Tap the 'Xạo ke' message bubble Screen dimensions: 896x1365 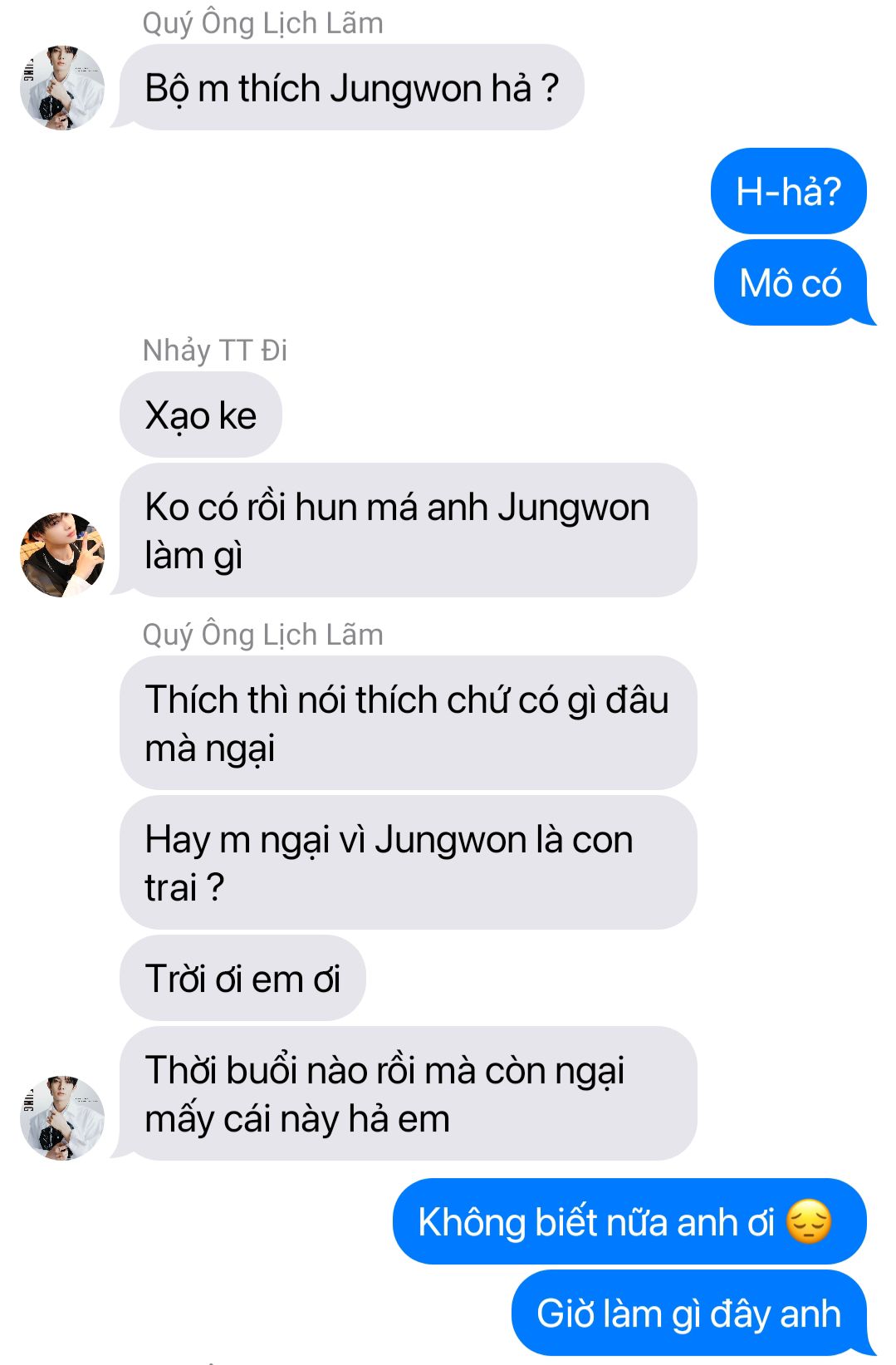click(201, 415)
